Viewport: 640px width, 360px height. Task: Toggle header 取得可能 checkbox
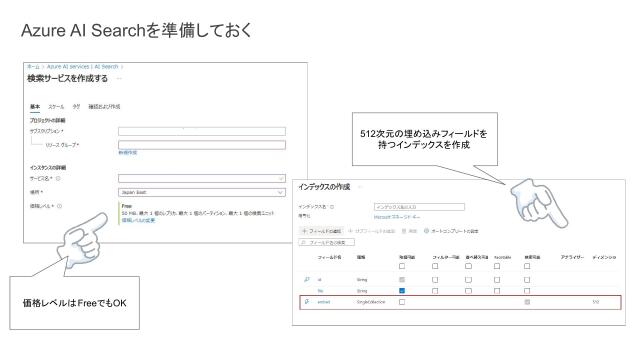click(402, 266)
